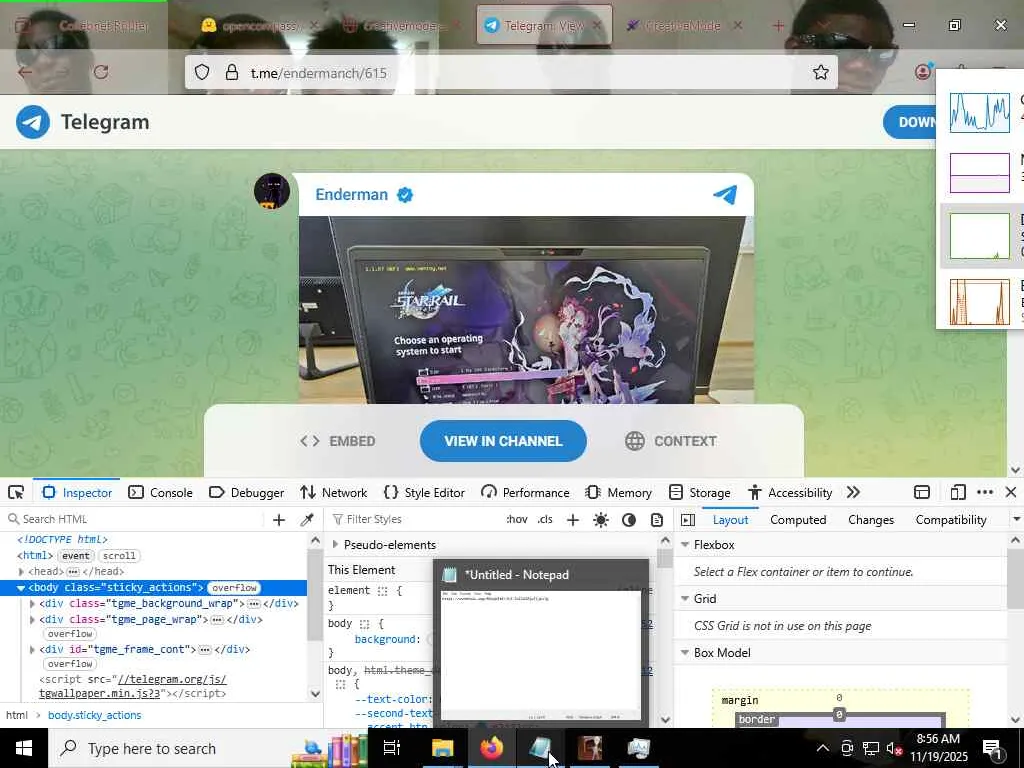This screenshot has width=1024, height=768.
Task: Open the Storage tab
Action: [699, 492]
